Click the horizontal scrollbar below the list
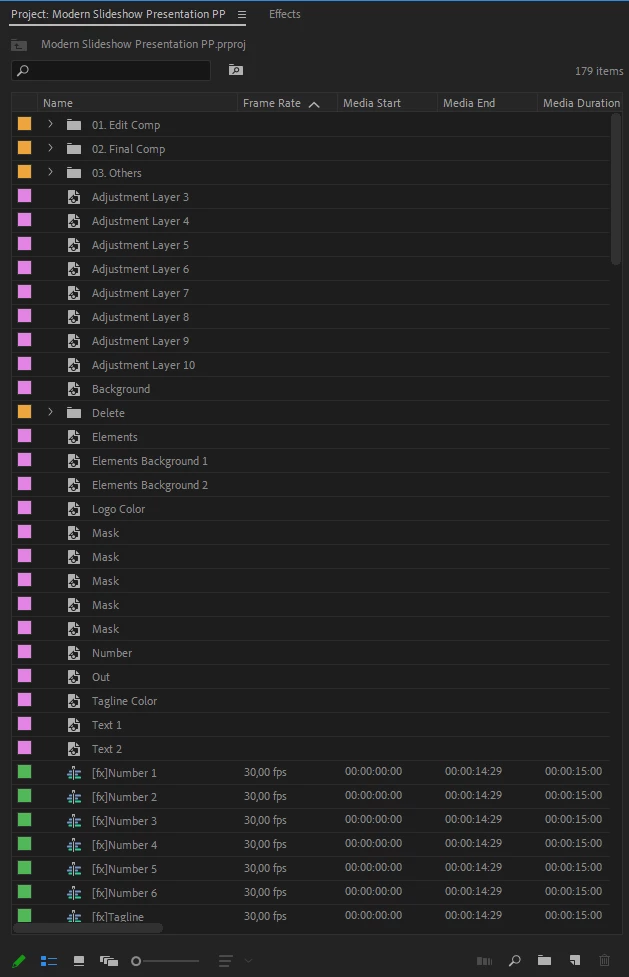 click(88, 928)
